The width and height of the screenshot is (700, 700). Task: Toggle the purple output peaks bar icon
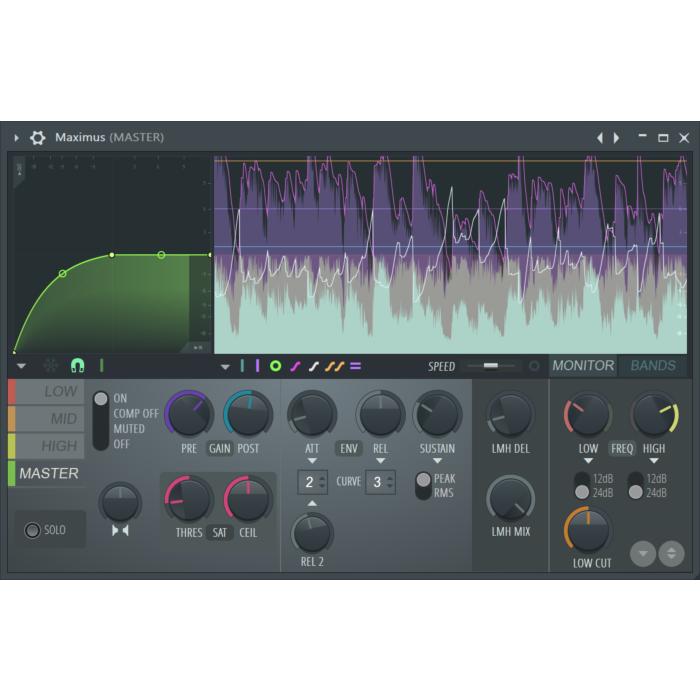[258, 366]
